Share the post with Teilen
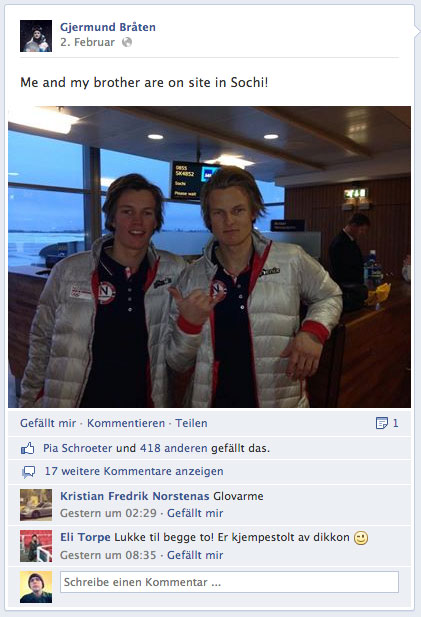Screen dimensions: 421x617 coord(191,423)
